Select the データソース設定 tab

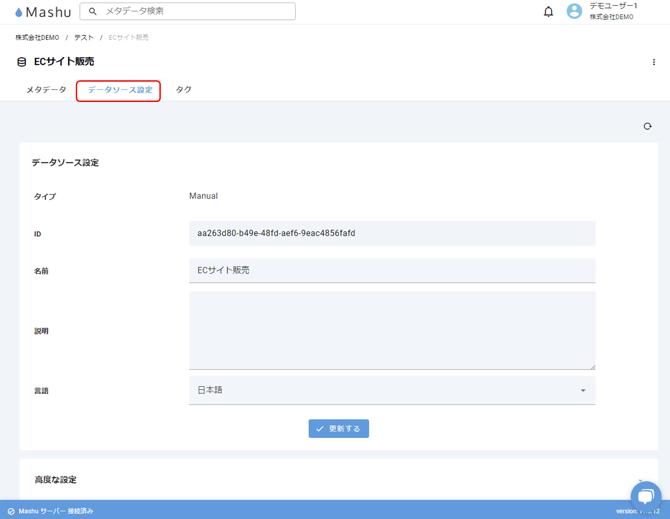(119, 90)
